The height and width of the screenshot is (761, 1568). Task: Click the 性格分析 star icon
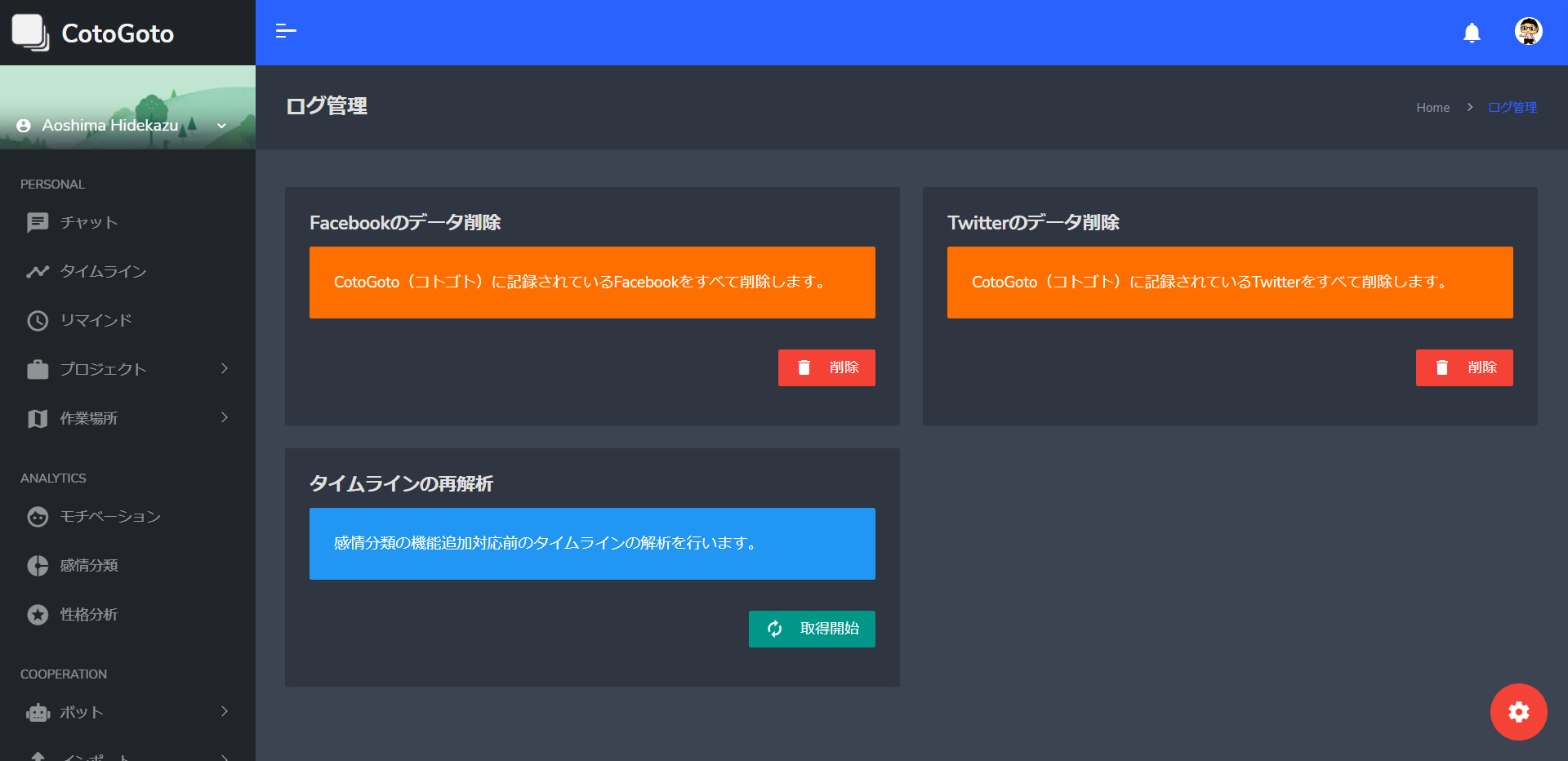point(38,614)
